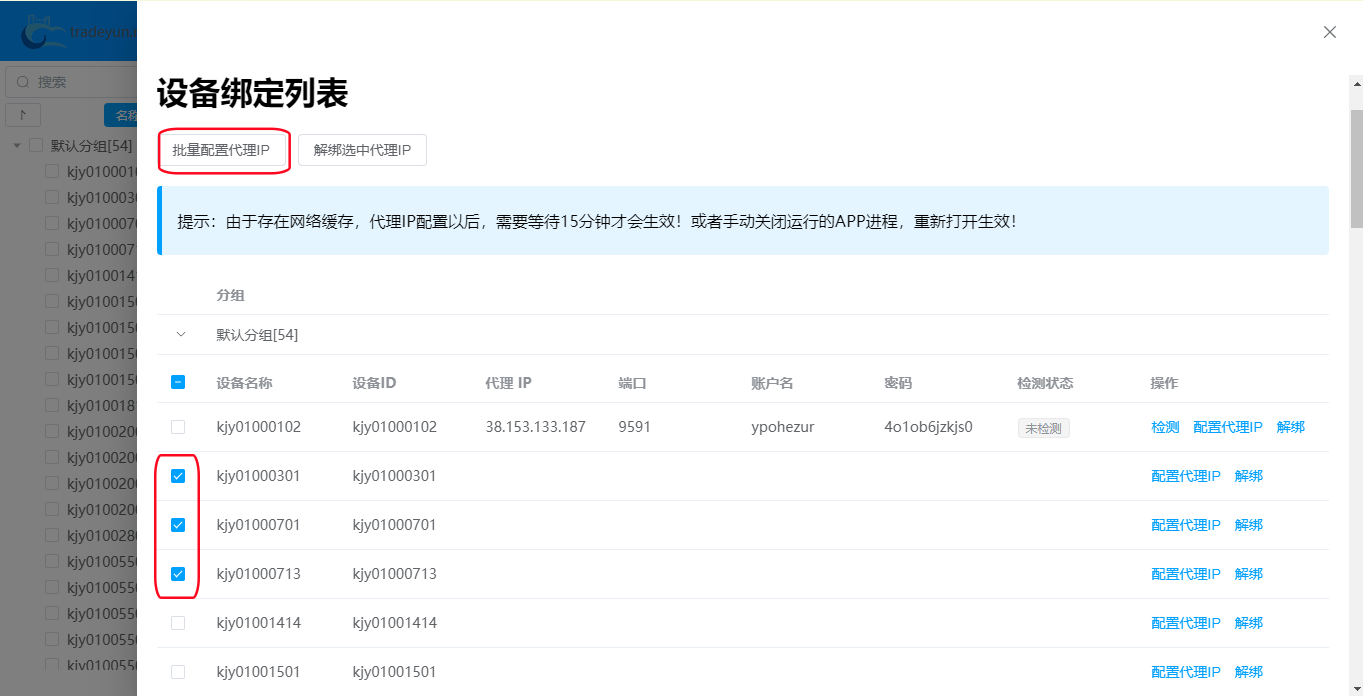The width and height of the screenshot is (1363, 696).
Task: Click the 解绑选中代理IP button
Action: (362, 150)
